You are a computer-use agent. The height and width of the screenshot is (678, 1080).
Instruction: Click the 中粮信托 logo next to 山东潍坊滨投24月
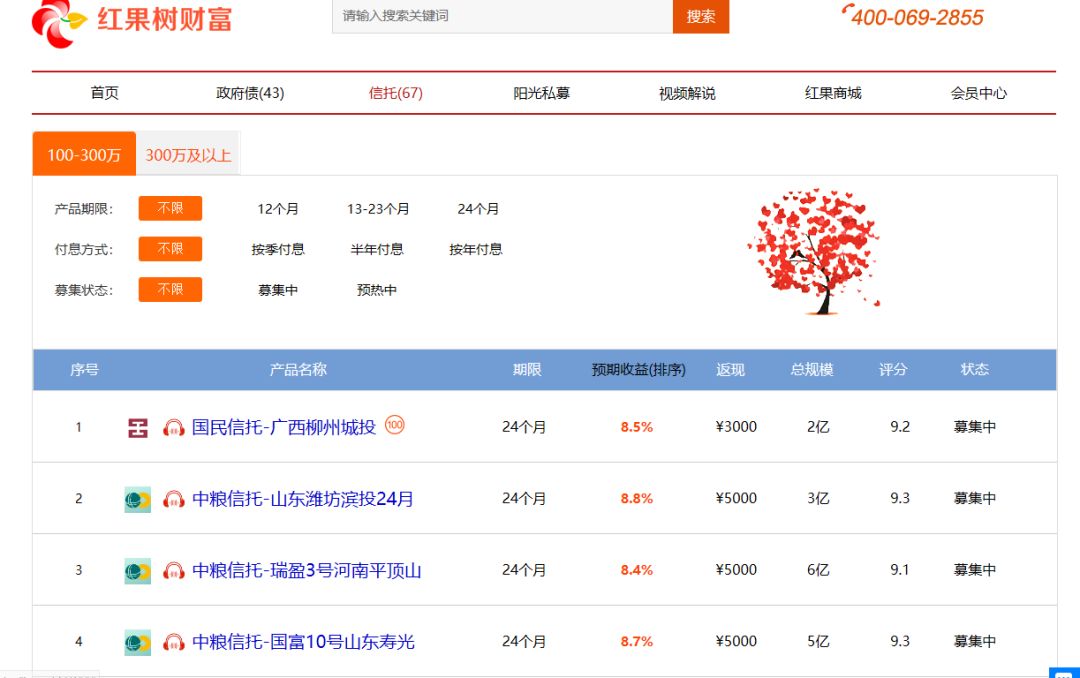point(137,498)
